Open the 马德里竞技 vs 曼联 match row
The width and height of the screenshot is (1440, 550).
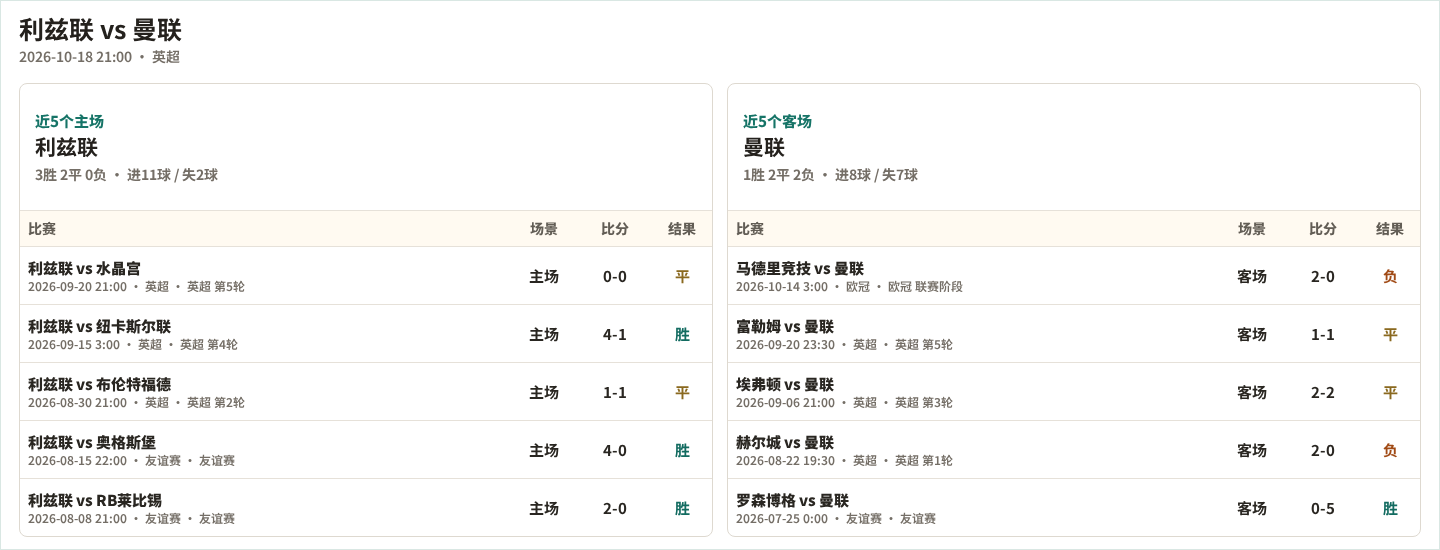(x=1074, y=276)
